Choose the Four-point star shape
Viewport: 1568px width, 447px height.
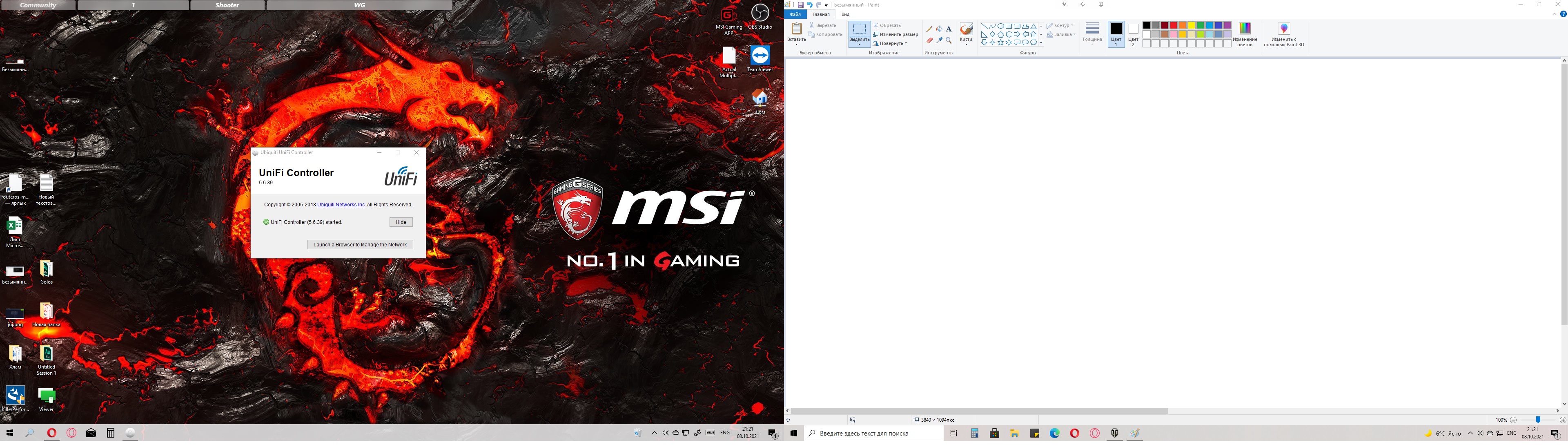(x=993, y=42)
